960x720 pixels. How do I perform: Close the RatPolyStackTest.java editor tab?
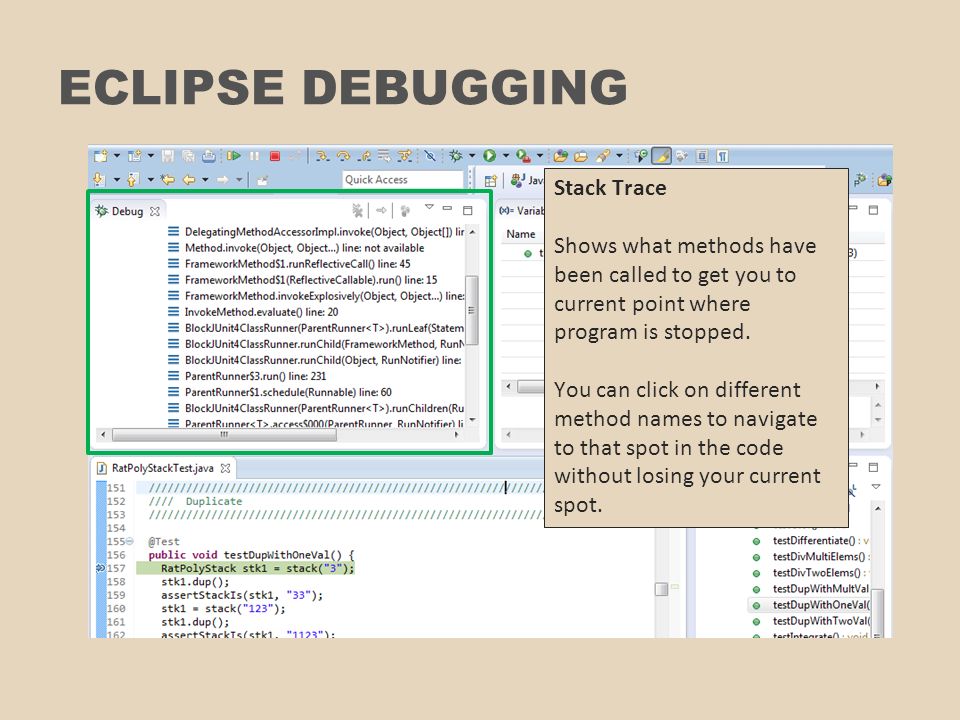[x=225, y=468]
